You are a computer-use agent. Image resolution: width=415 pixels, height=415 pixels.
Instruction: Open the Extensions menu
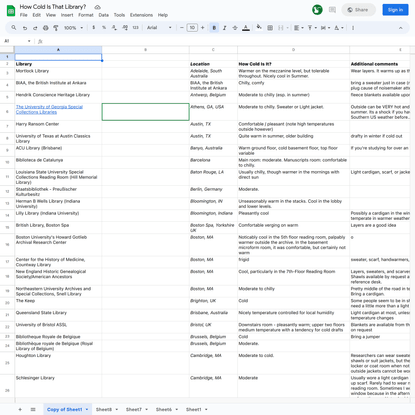141,15
